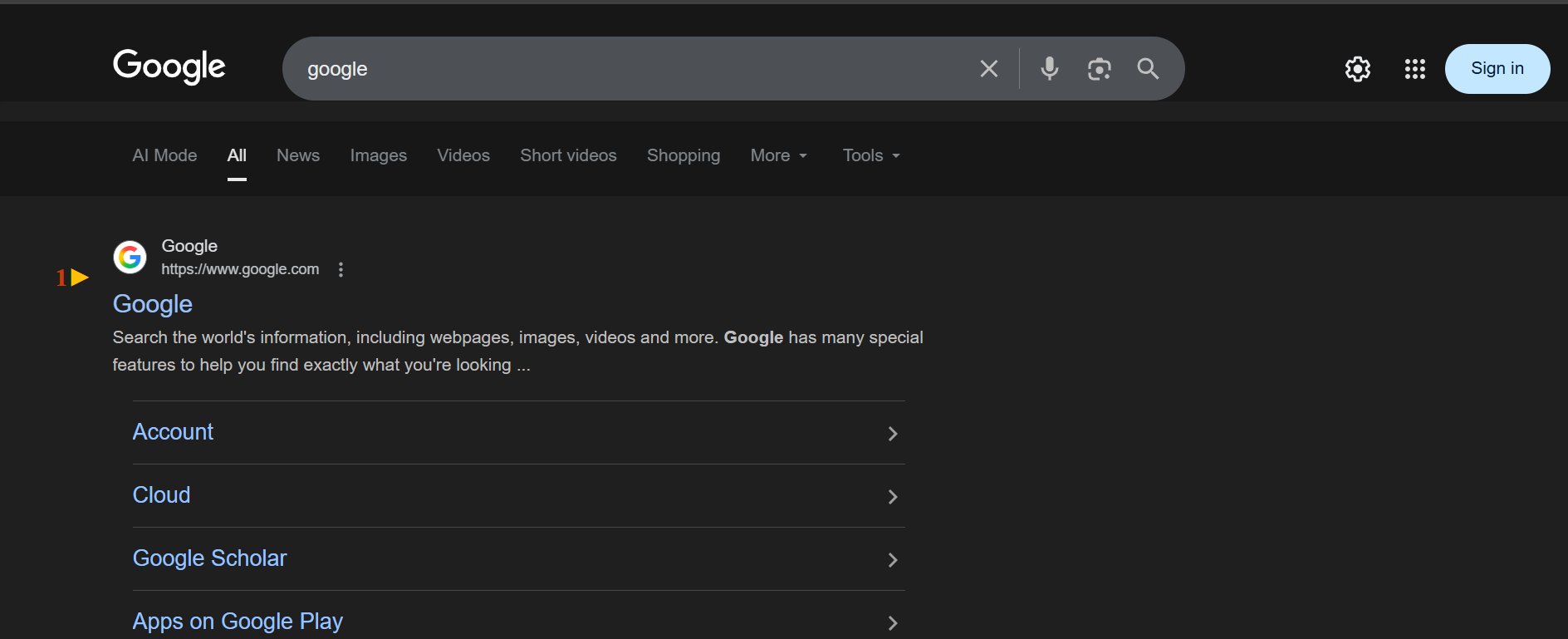Click the snippet text 'Search the world's information'
This screenshot has height=639, width=1568.
[x=232, y=337]
